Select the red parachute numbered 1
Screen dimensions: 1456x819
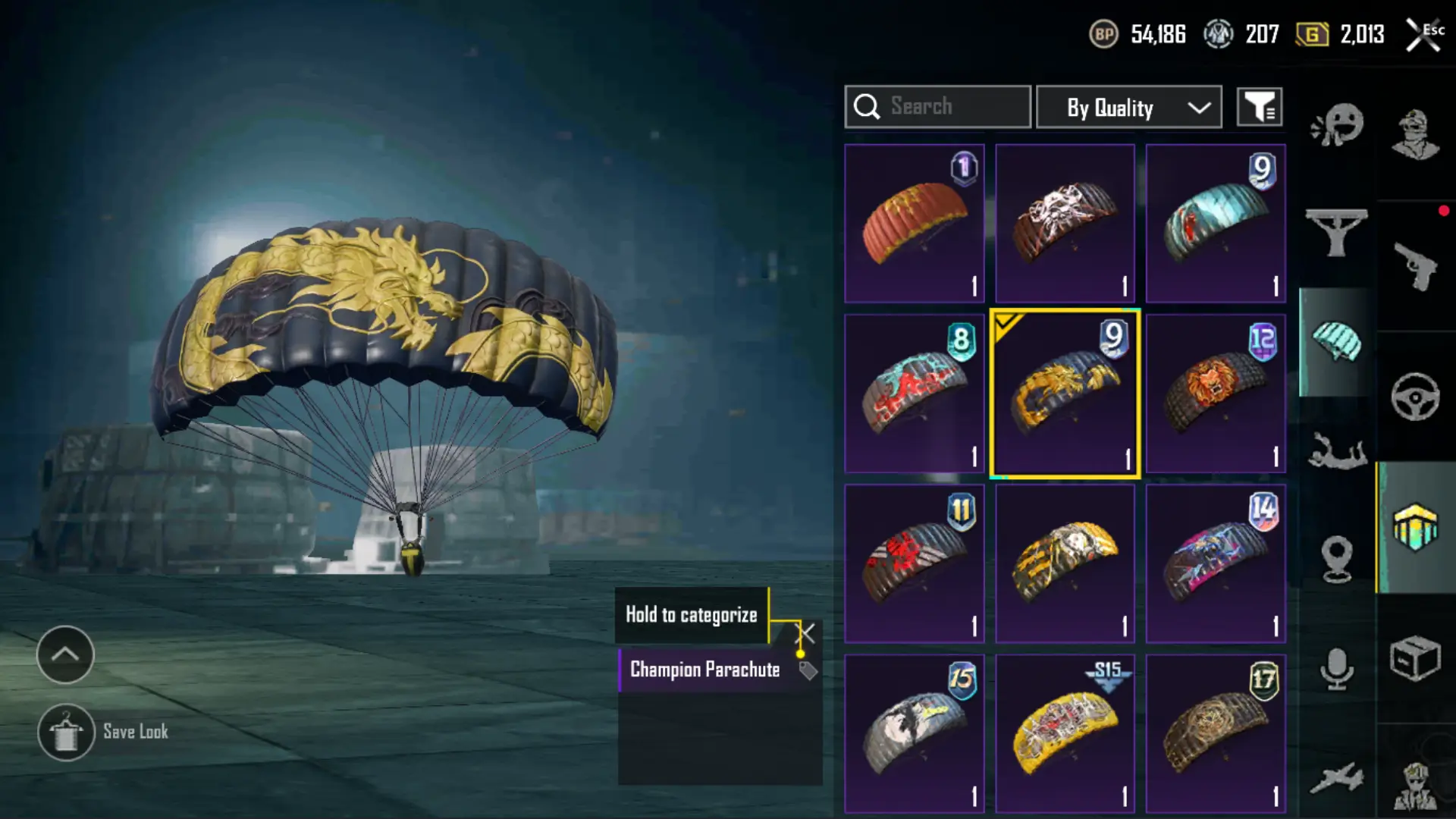915,224
